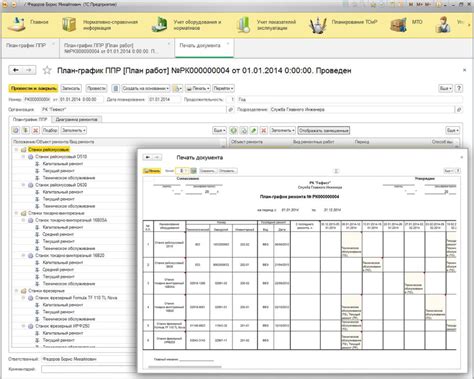
Task: Open the top-right Еще dropdown by help button
Action: pyautogui.click(x=445, y=88)
